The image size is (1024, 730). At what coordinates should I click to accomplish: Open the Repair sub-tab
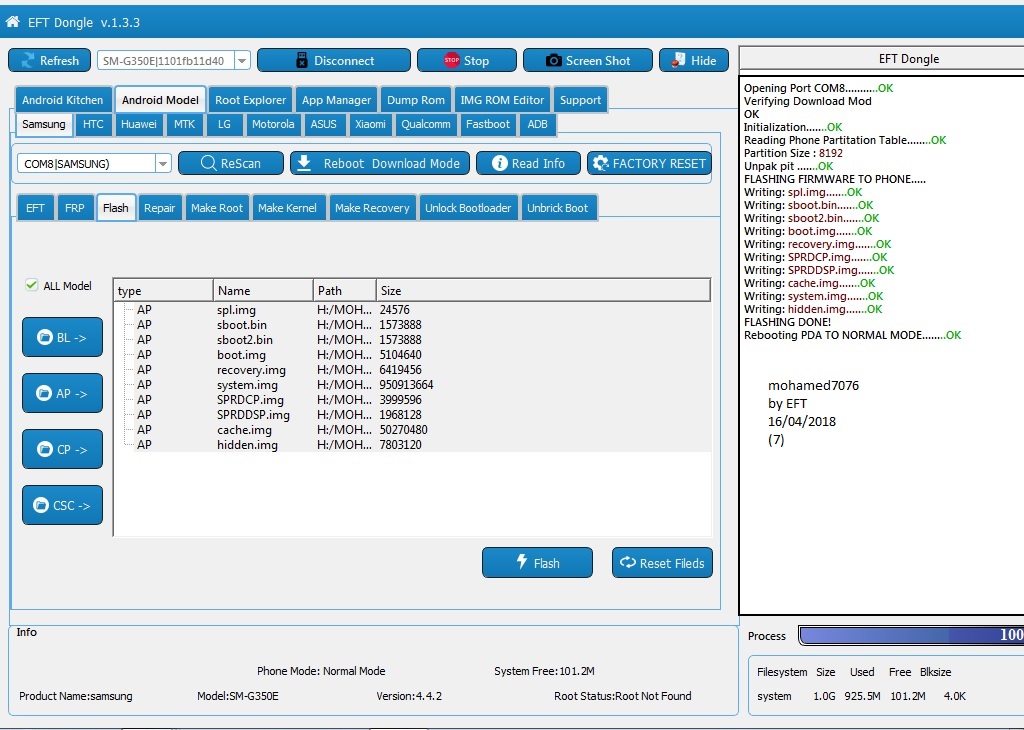[159, 208]
